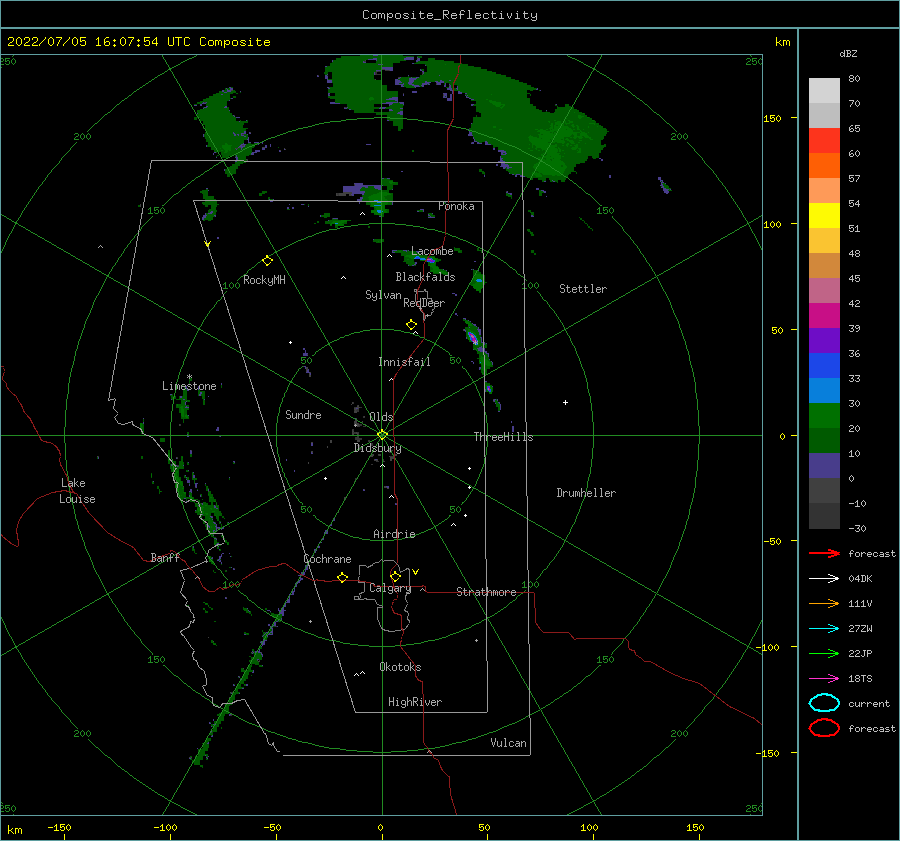Click the red 65 dBZ color swatch
Screen dimensions: 900x841
tap(824, 141)
